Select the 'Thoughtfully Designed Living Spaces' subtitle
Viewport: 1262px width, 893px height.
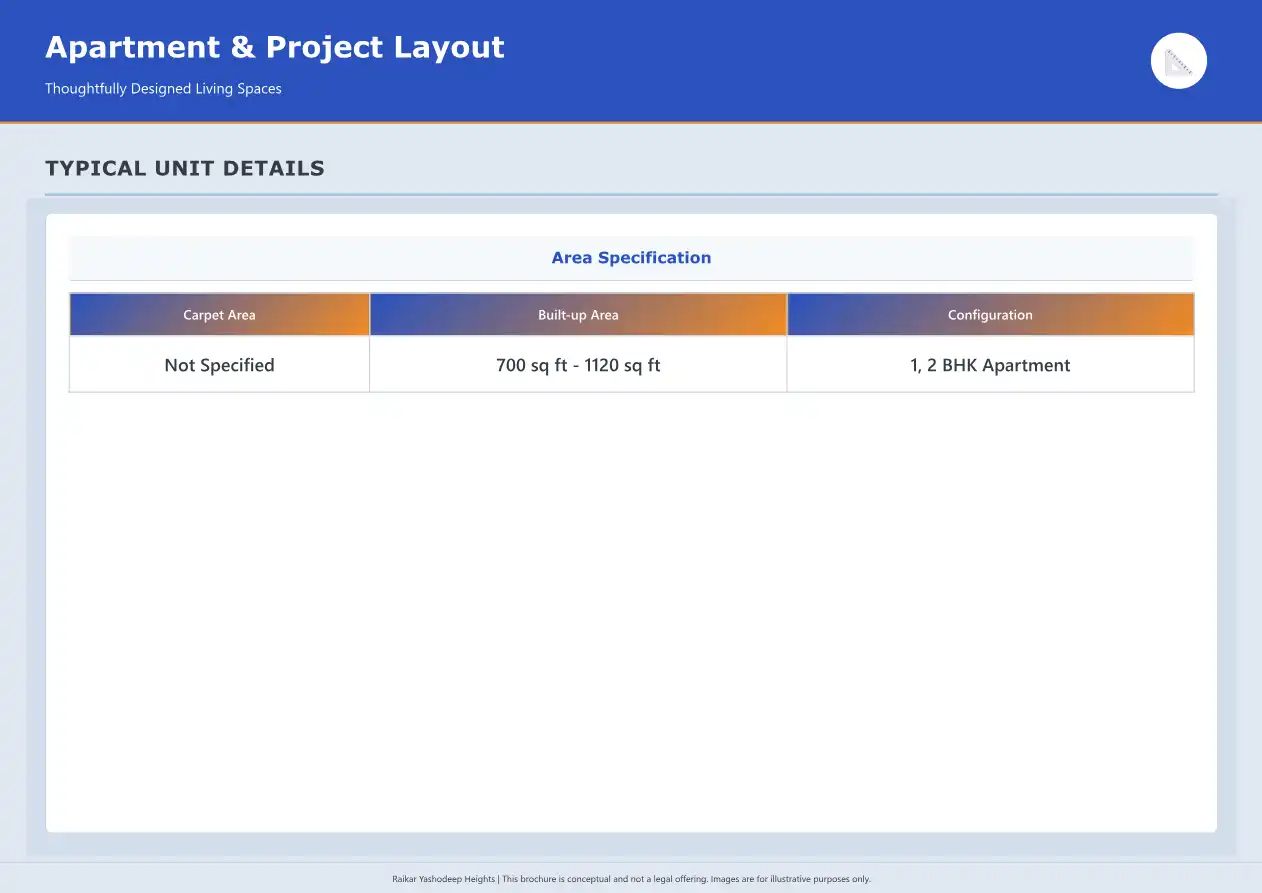tap(163, 89)
